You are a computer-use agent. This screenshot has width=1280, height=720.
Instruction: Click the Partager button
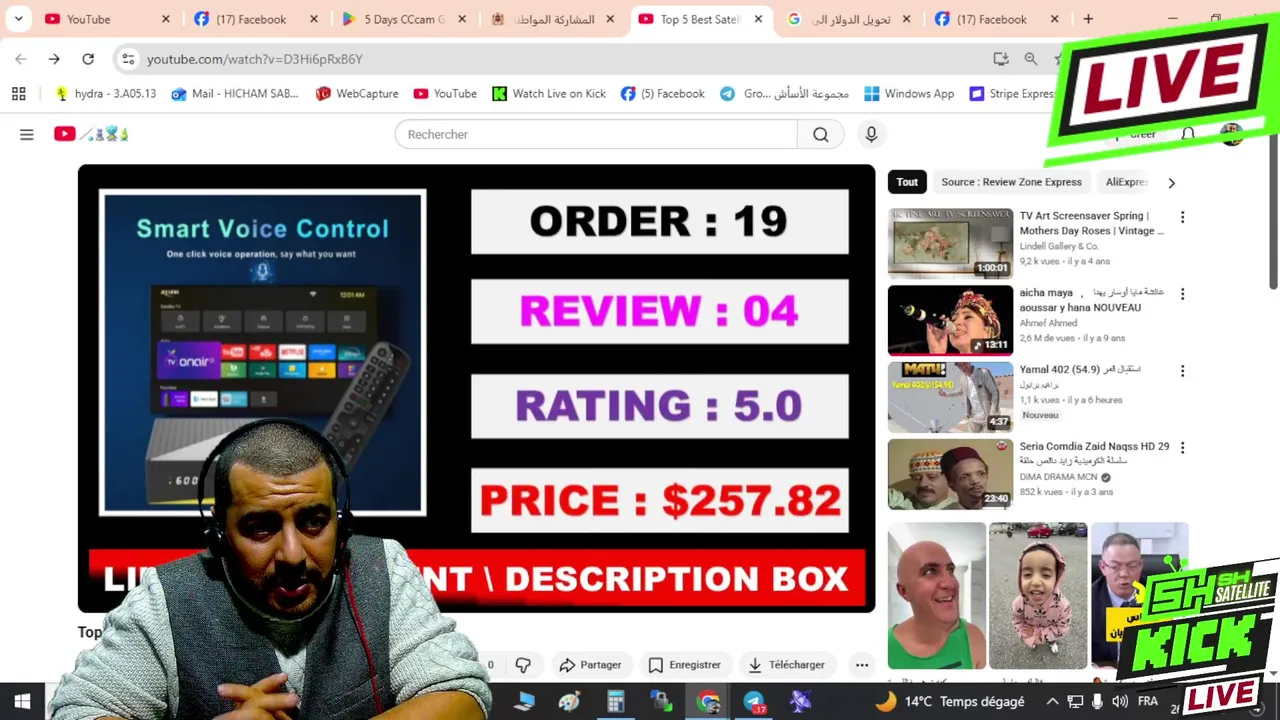590,665
